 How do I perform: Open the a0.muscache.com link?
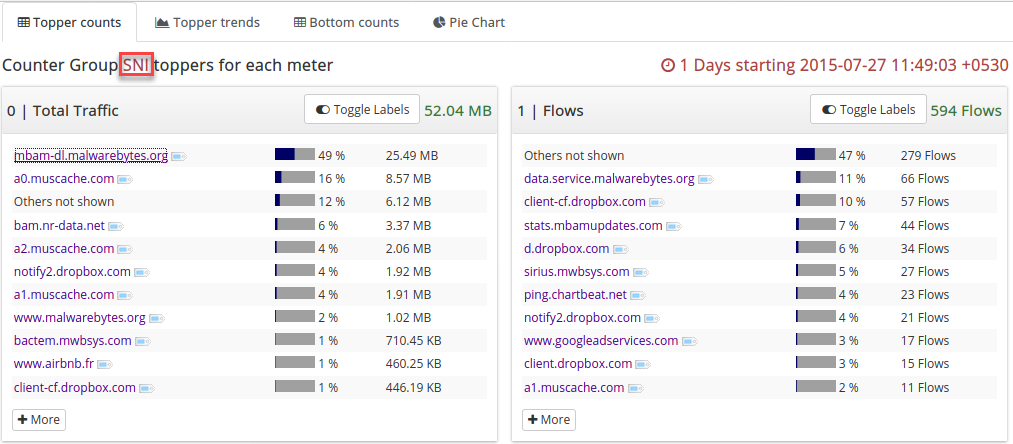(64, 178)
